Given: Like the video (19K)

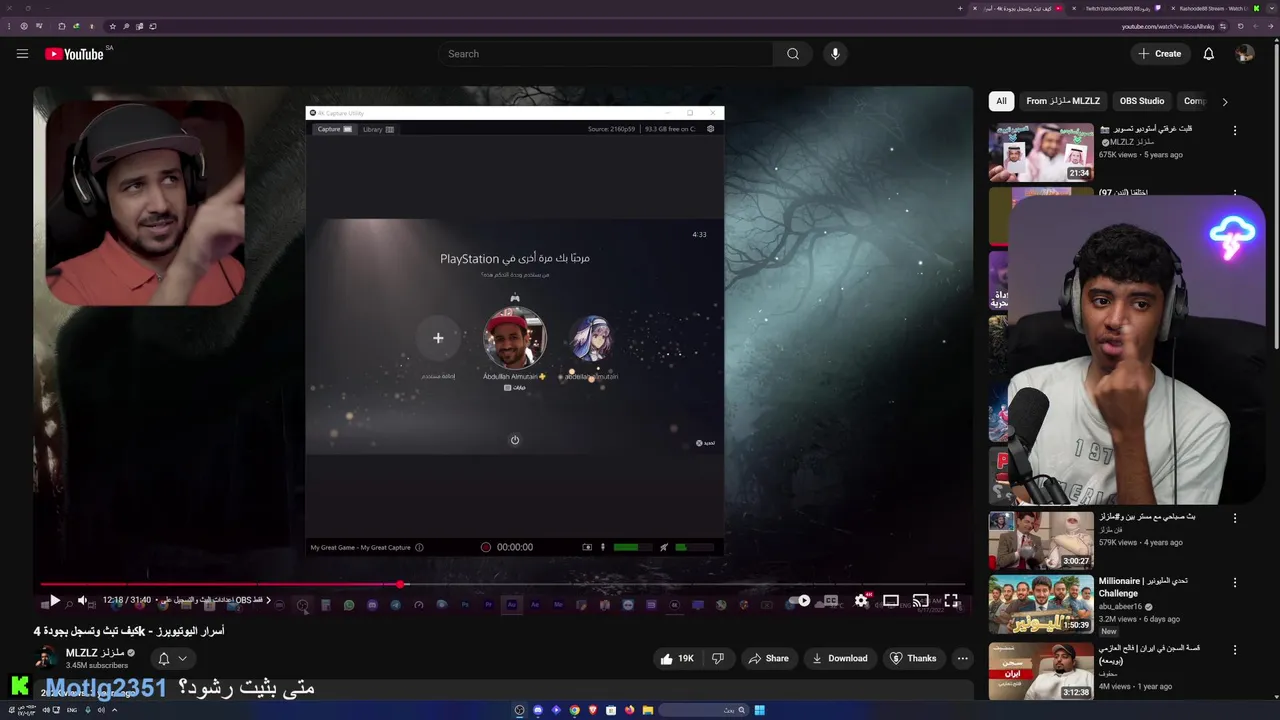Looking at the screenshot, I should click(677, 658).
